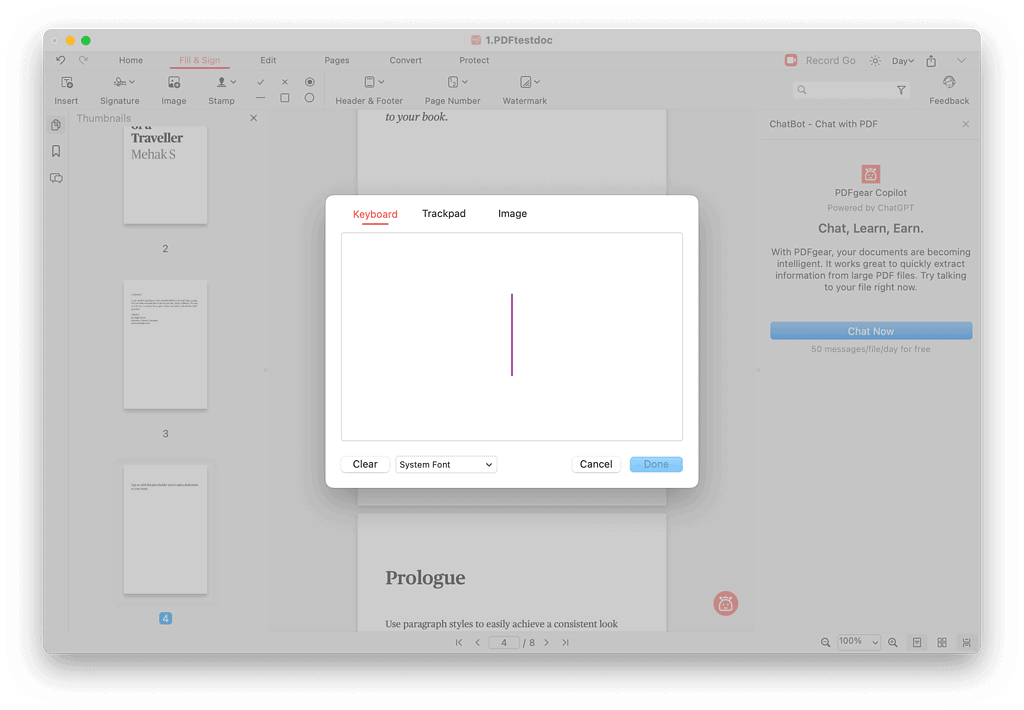Image resolution: width=1024 pixels, height=710 pixels.
Task: Open the System Font dropdown
Action: coord(446,464)
